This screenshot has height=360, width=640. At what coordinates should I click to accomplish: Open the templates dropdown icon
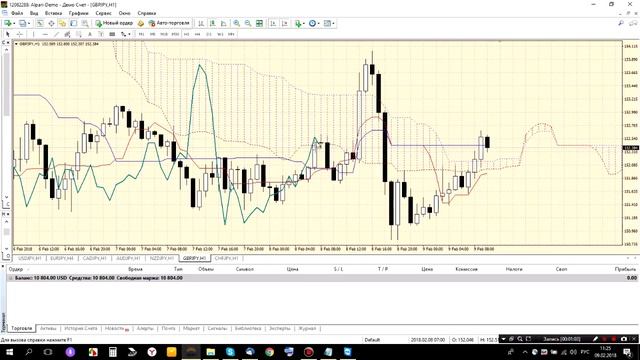pos(328,23)
